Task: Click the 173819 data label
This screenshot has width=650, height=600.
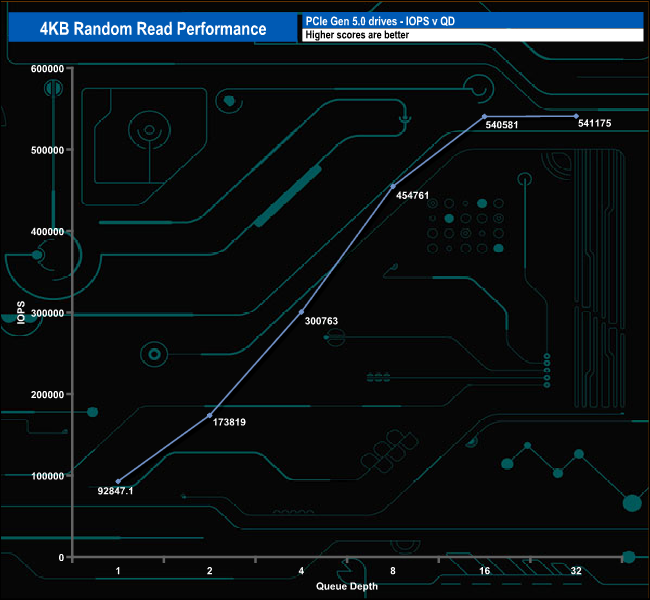Action: click(x=230, y=423)
